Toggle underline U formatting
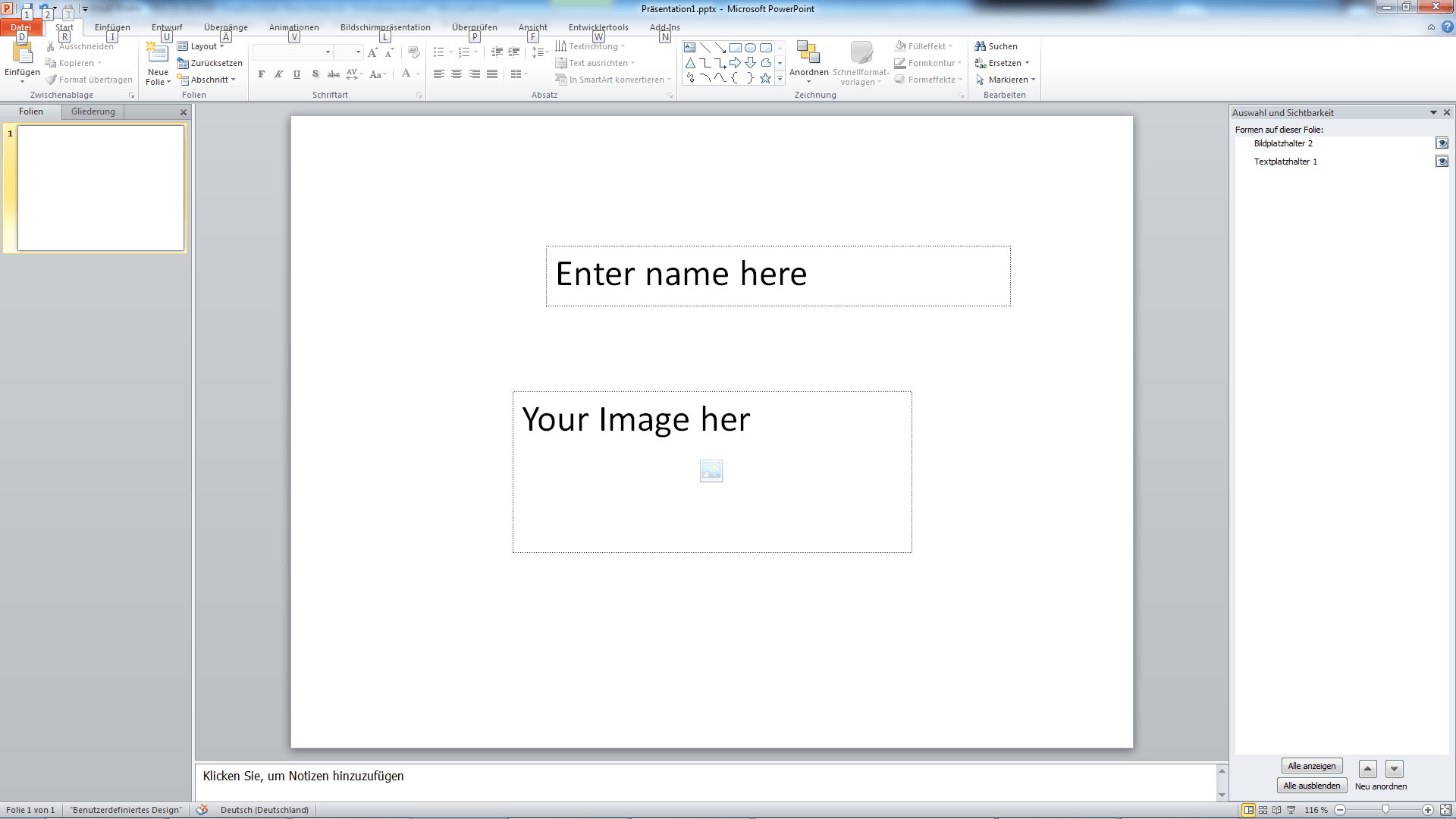Viewport: 1456px width, 819px height. point(297,74)
